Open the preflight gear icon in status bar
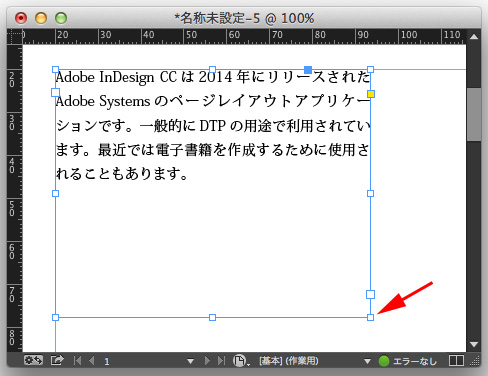488x376 pixels. 33,360
